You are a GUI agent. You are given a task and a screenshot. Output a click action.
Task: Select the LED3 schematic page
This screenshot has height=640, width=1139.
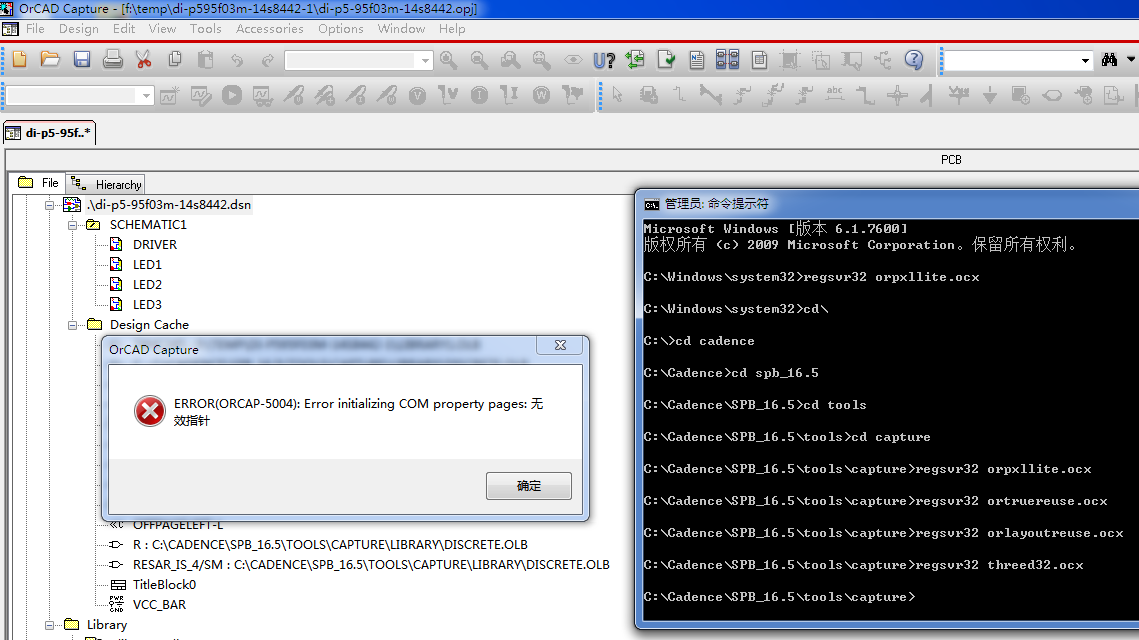(147, 305)
